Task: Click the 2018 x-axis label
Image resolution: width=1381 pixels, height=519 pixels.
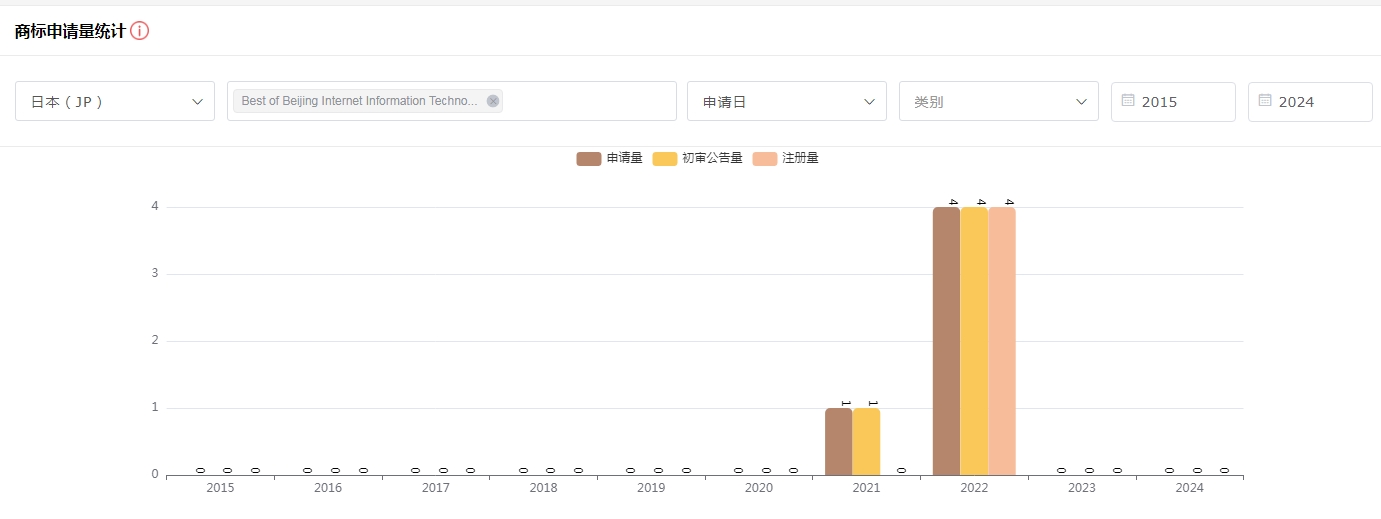Action: coord(543,488)
